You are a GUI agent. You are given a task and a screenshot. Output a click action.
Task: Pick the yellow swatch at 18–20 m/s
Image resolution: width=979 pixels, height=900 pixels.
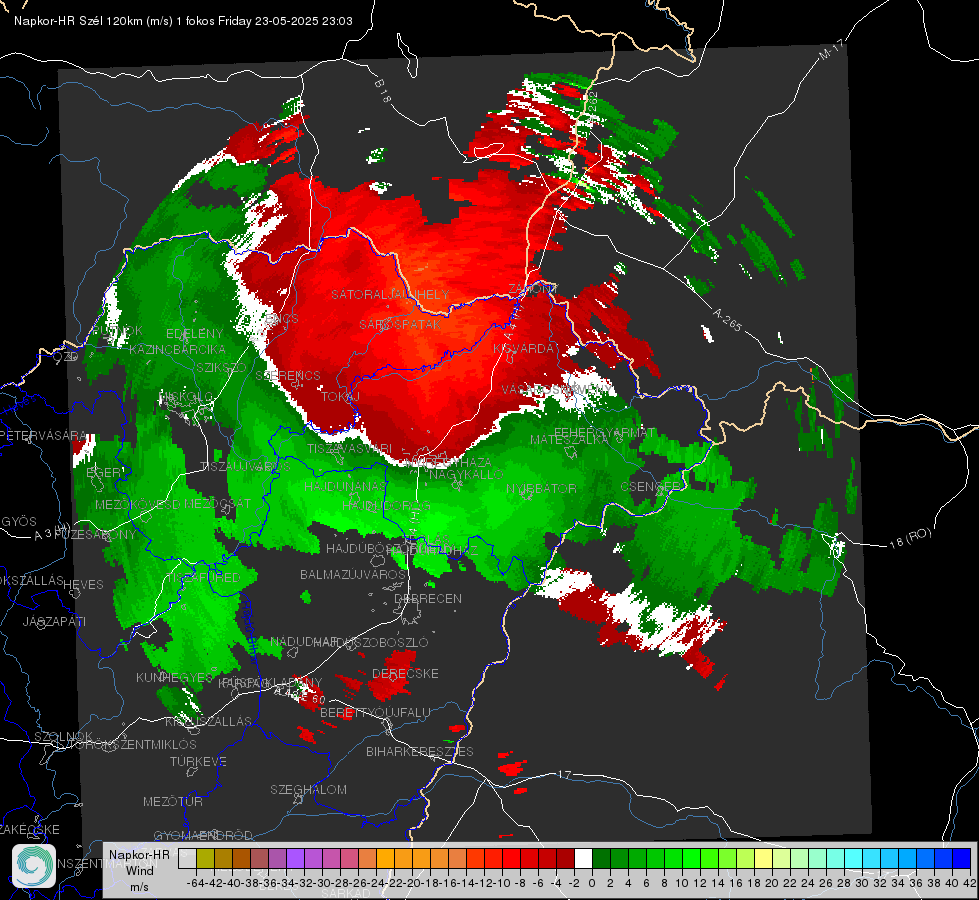[764, 858]
